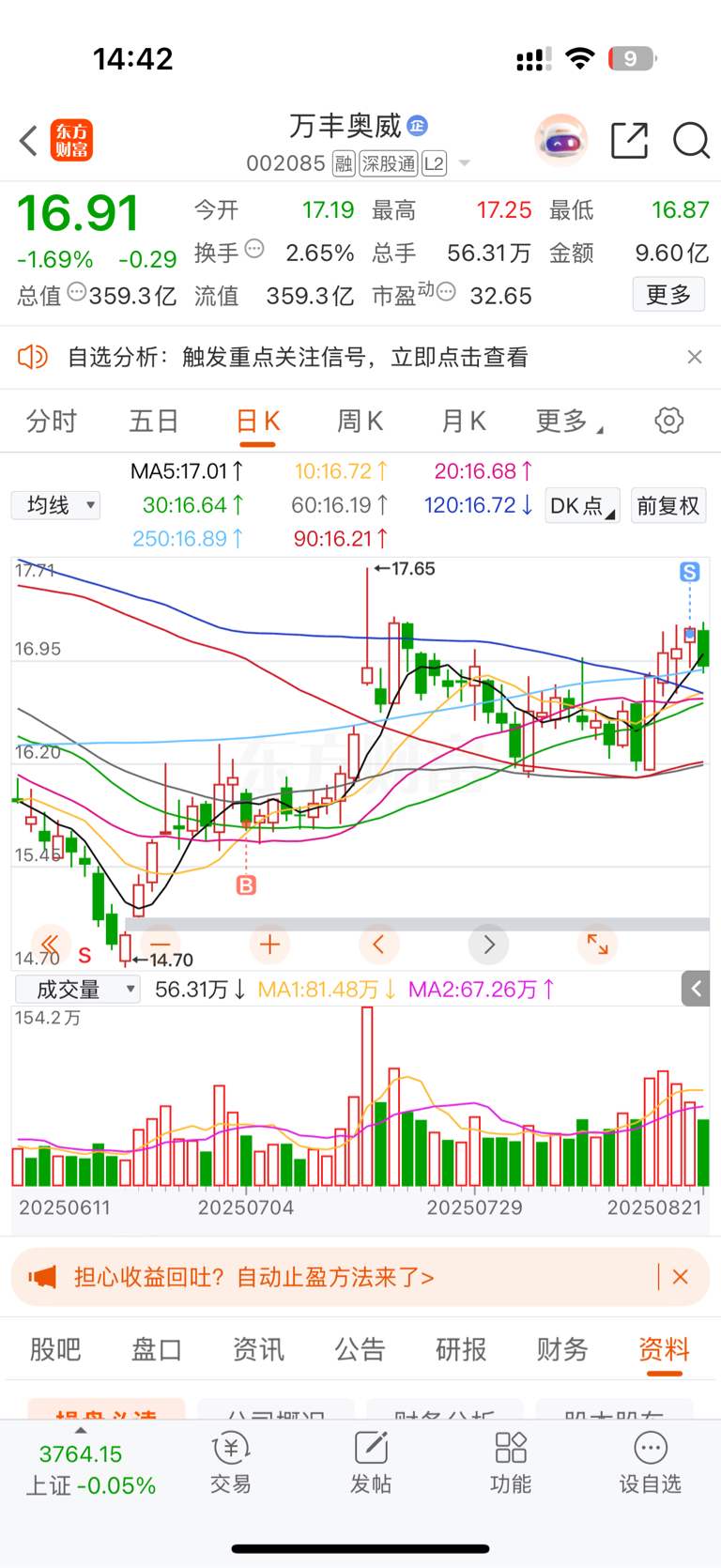This screenshot has width=721, height=1568.
Task: Tap the MA1:81.48万 volume label
Action: 326,989
